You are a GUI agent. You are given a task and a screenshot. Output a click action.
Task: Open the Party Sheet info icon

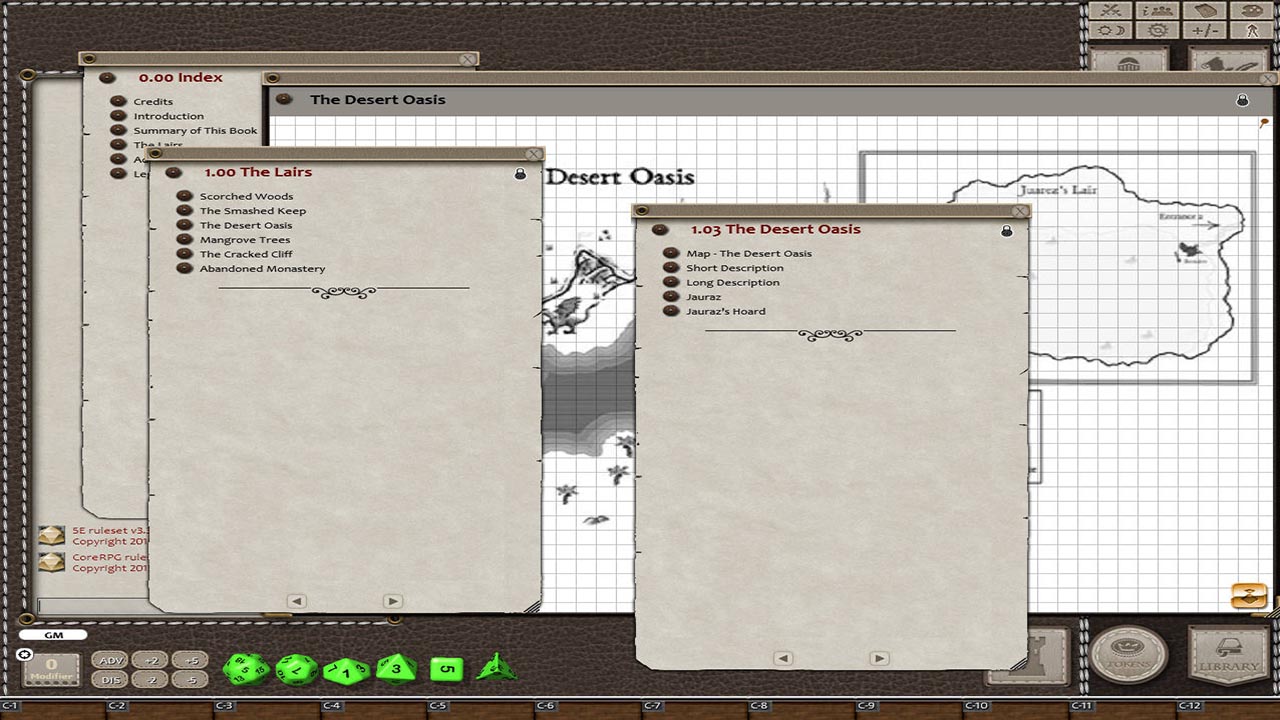pos(1157,12)
